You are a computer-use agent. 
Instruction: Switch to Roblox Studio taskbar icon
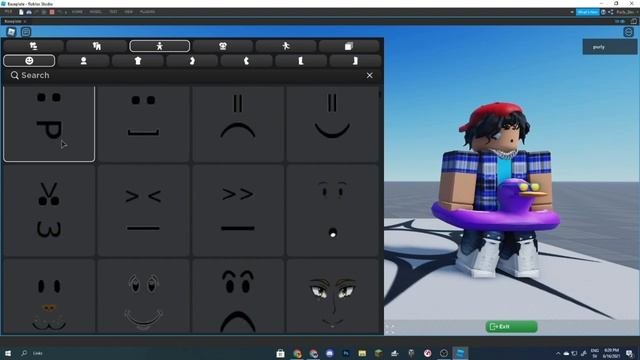click(460, 353)
